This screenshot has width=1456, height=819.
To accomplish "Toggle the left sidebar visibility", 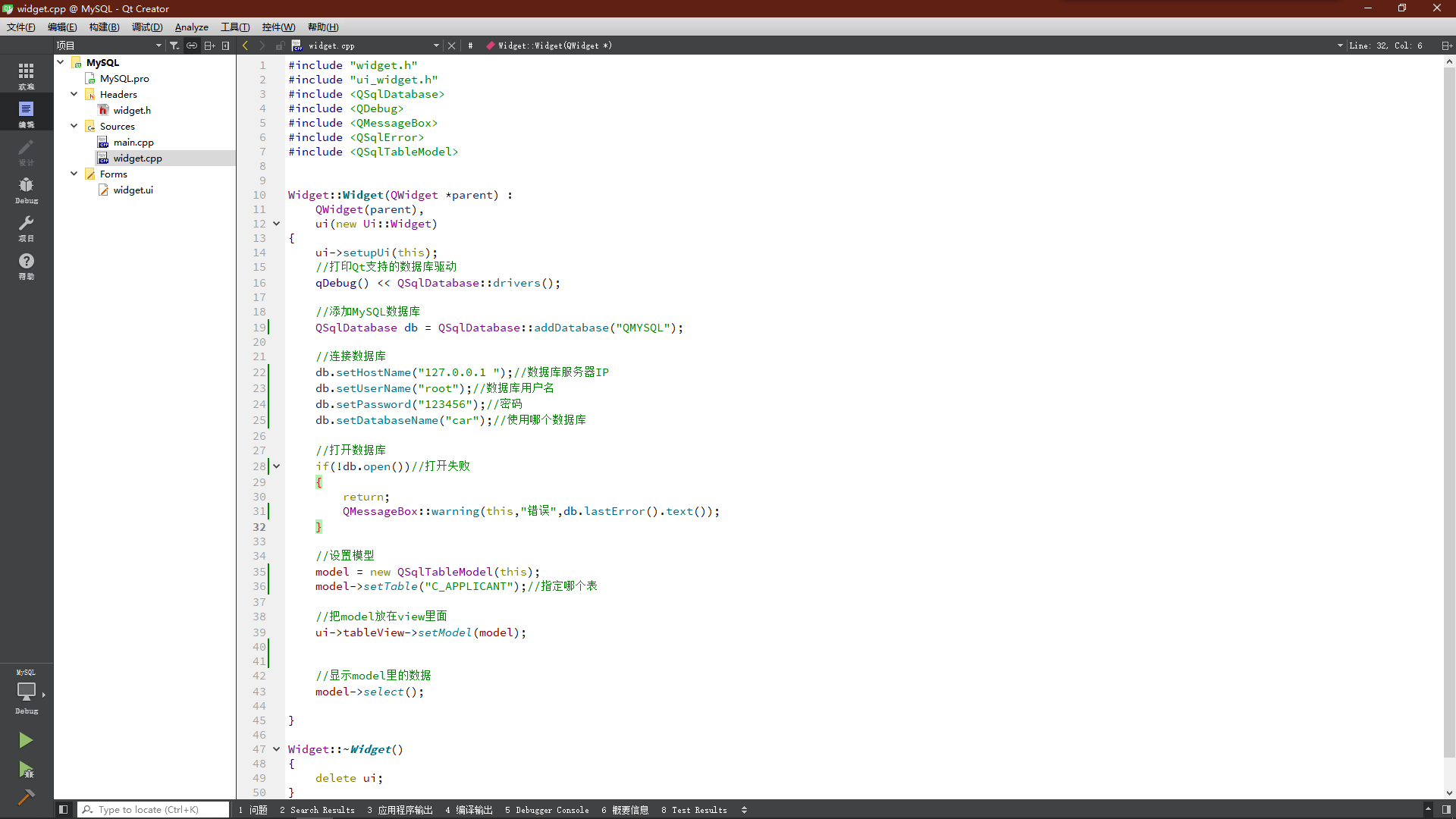I will tap(64, 810).
